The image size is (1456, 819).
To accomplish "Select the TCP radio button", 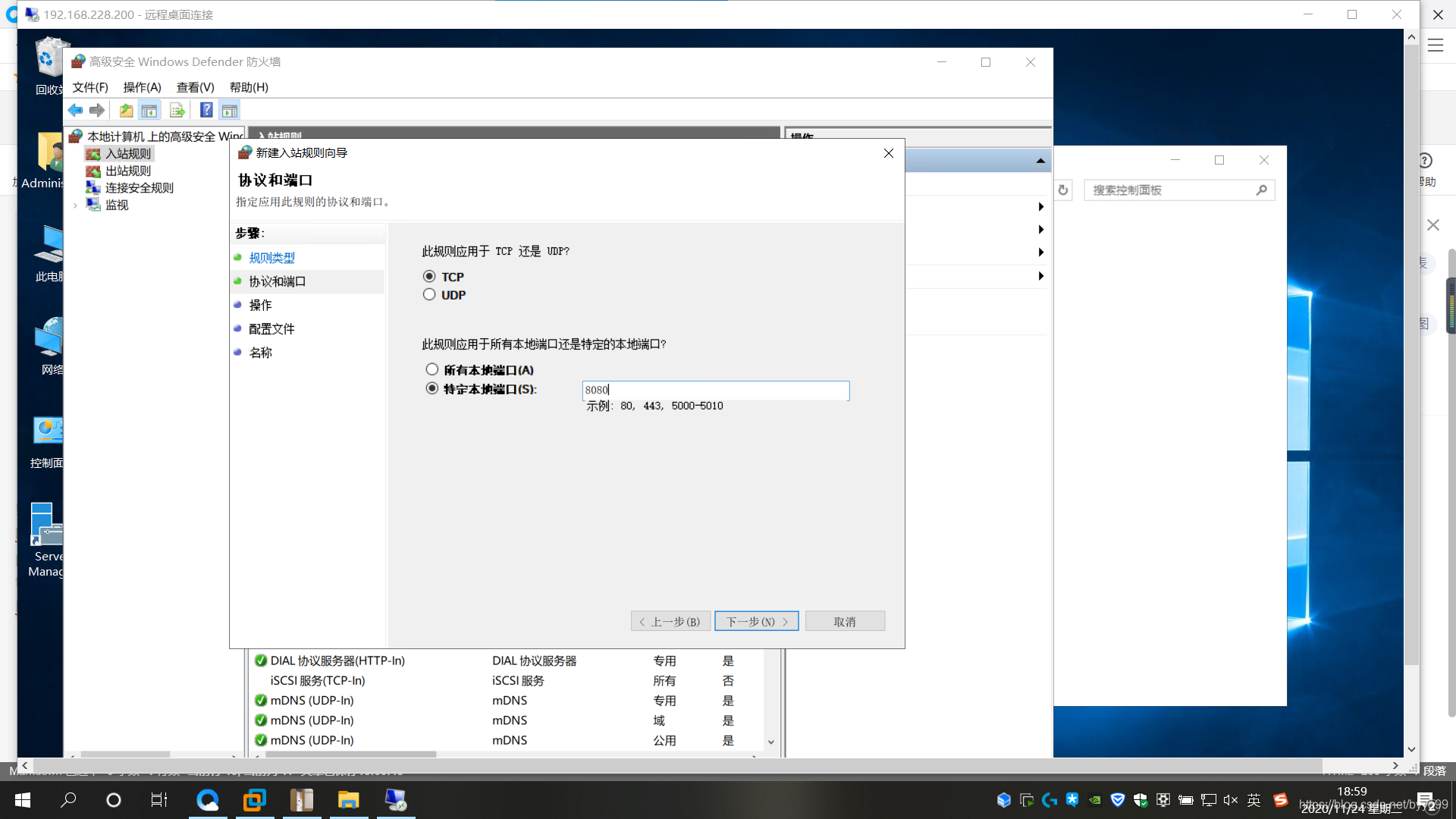I will coord(429,277).
